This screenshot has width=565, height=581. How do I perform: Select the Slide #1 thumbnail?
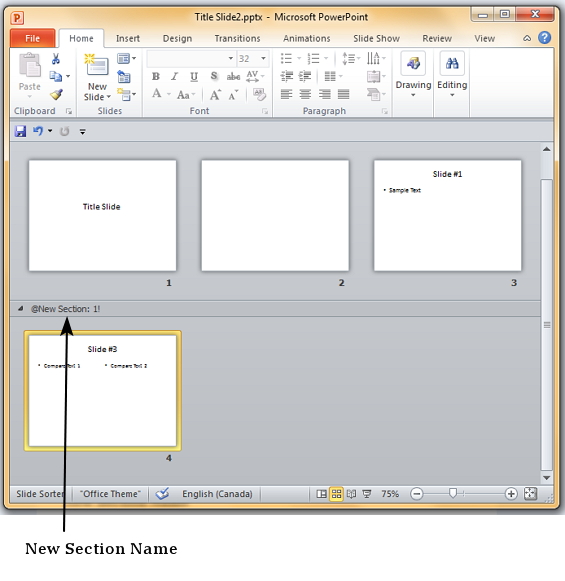tap(448, 215)
